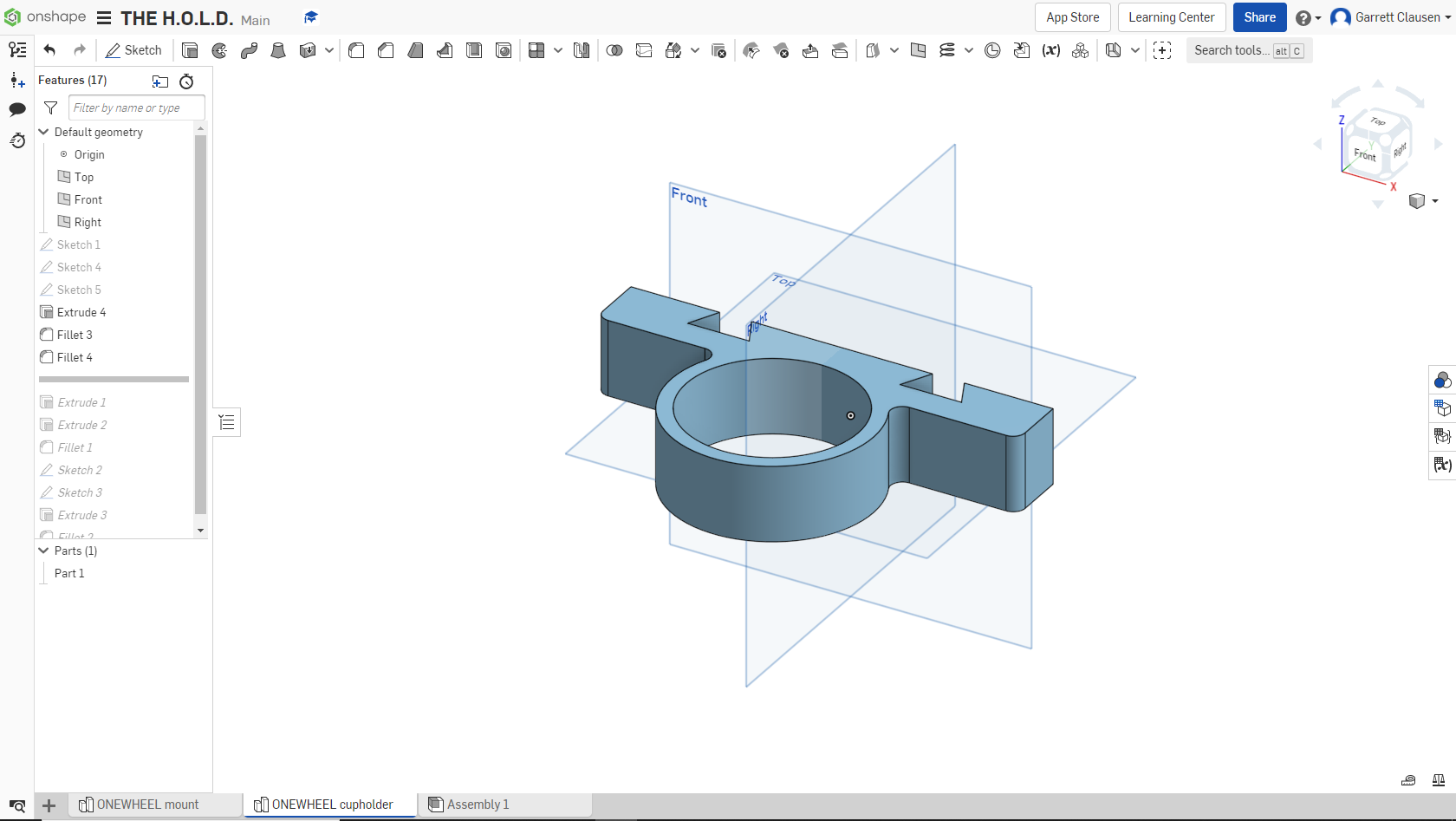Select the Mirror tool
The image size is (1456, 821).
(x=582, y=50)
